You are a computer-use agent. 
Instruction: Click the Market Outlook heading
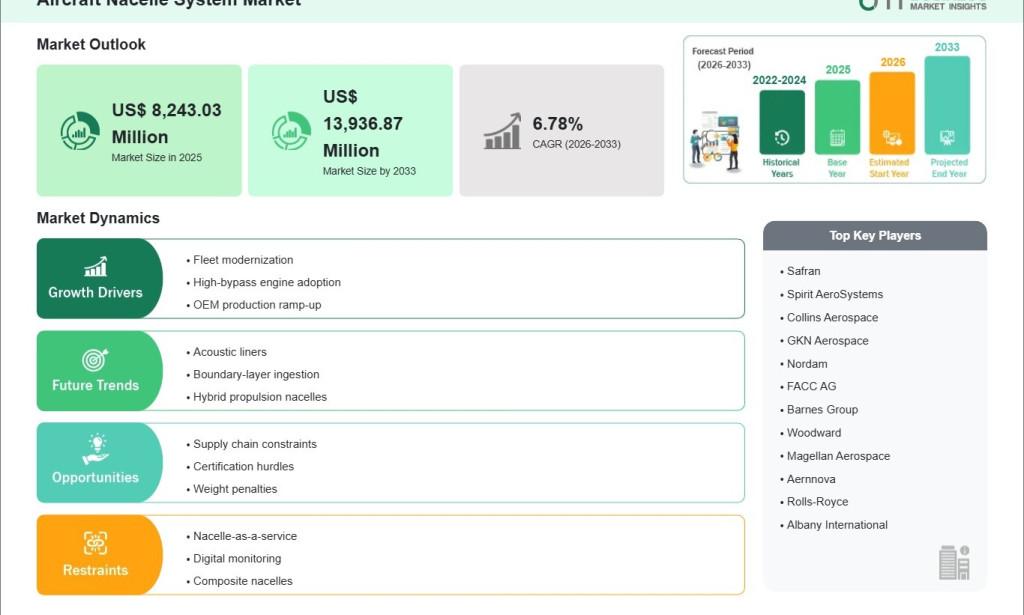[x=91, y=44]
